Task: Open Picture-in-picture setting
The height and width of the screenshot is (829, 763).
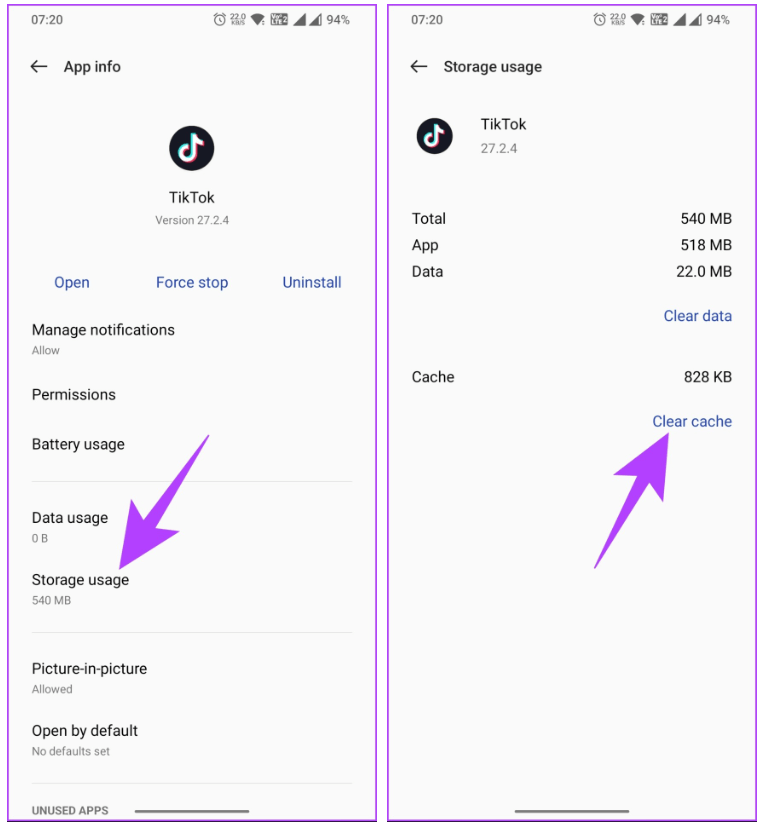Action: click(89, 677)
